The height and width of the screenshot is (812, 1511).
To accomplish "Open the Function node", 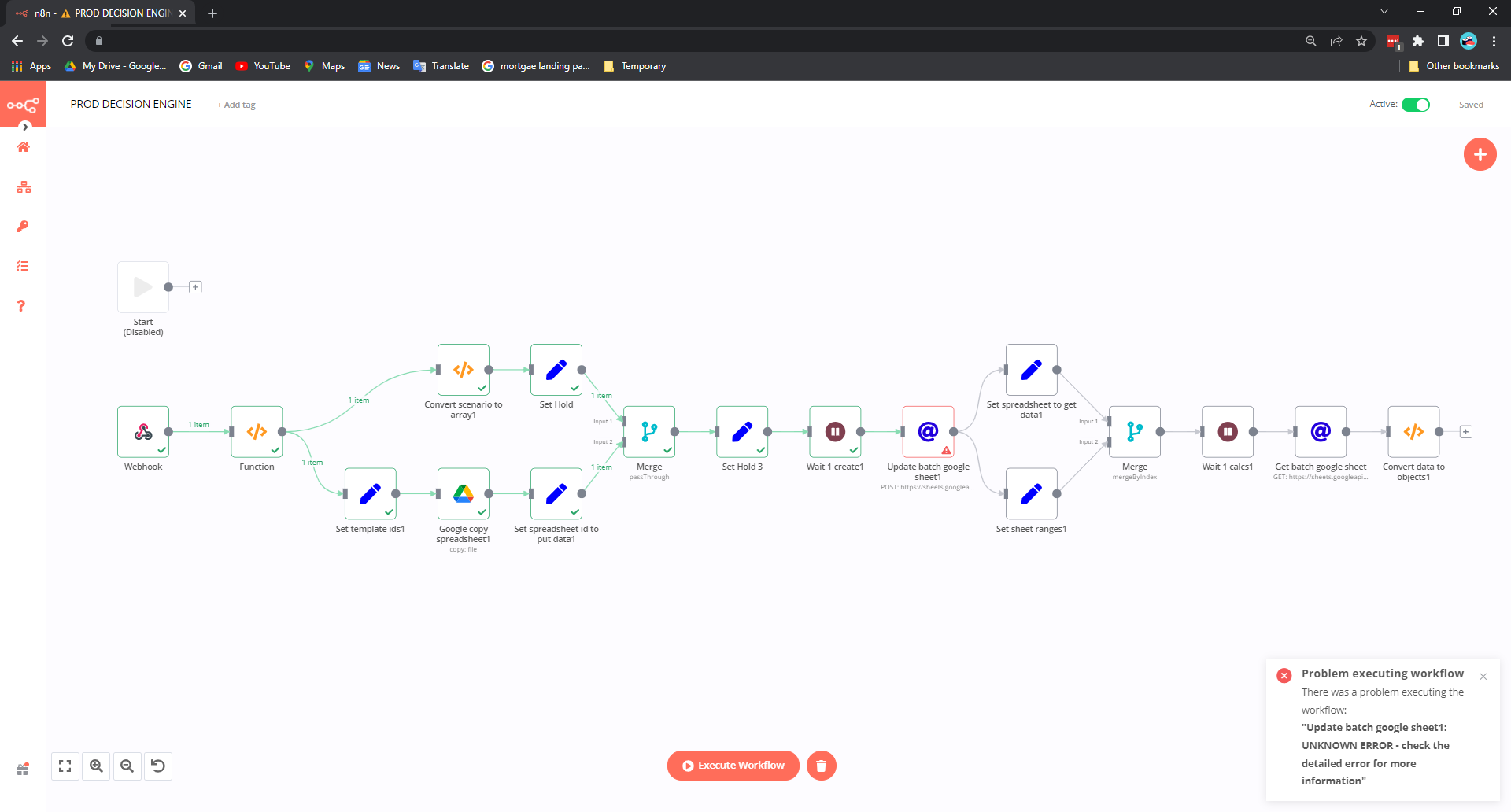I will pos(257,431).
